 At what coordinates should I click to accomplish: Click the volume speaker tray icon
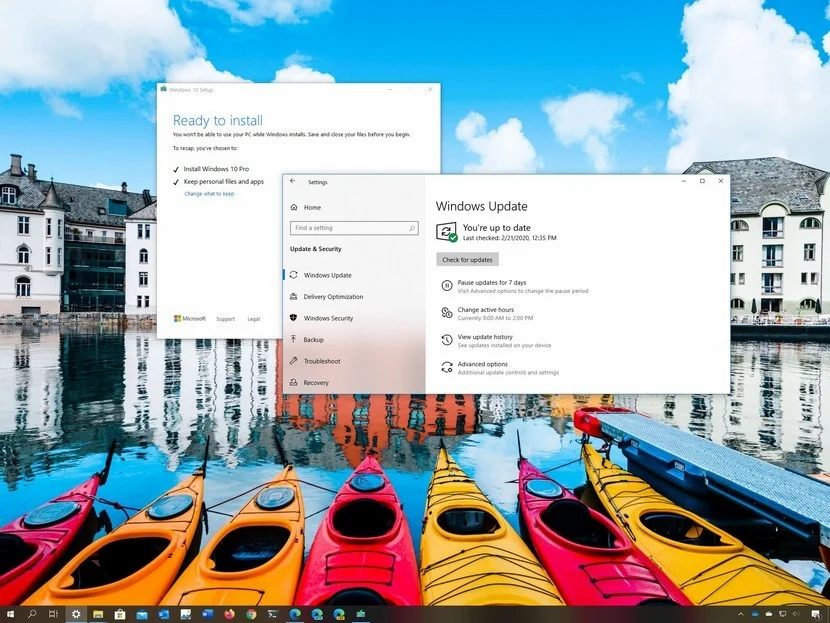(796, 614)
